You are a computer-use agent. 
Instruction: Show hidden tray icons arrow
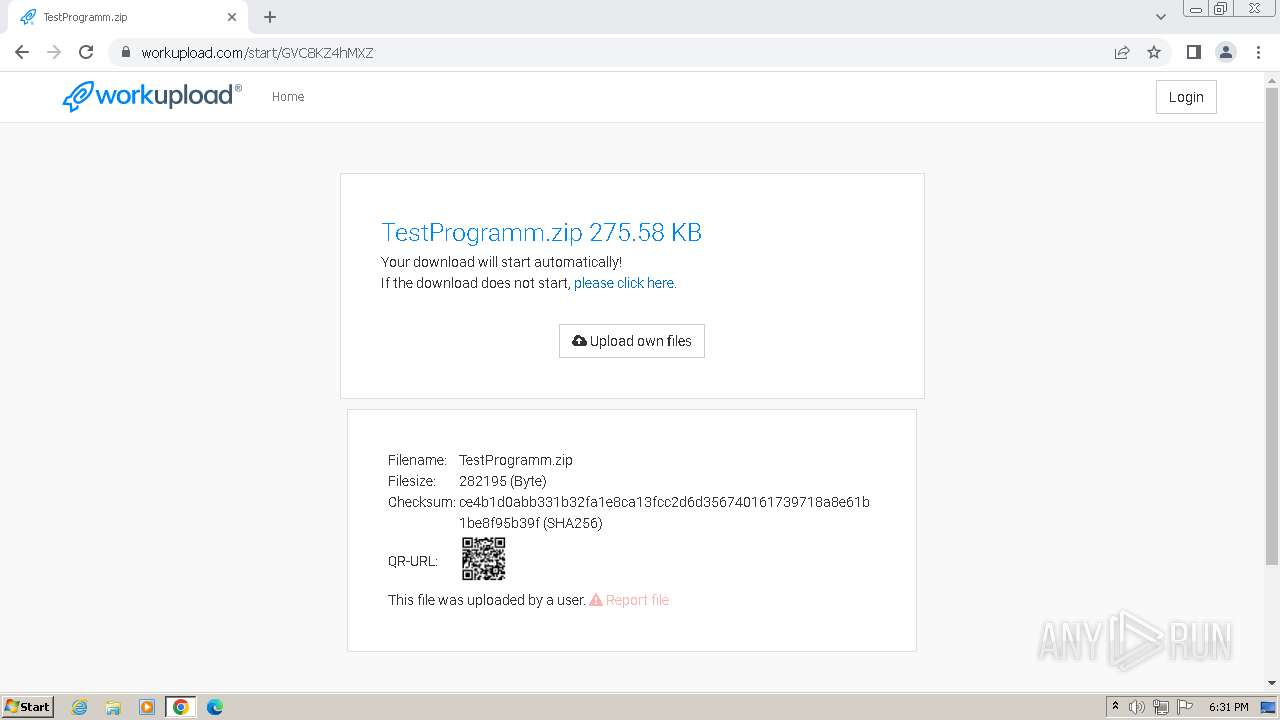[x=1115, y=707]
